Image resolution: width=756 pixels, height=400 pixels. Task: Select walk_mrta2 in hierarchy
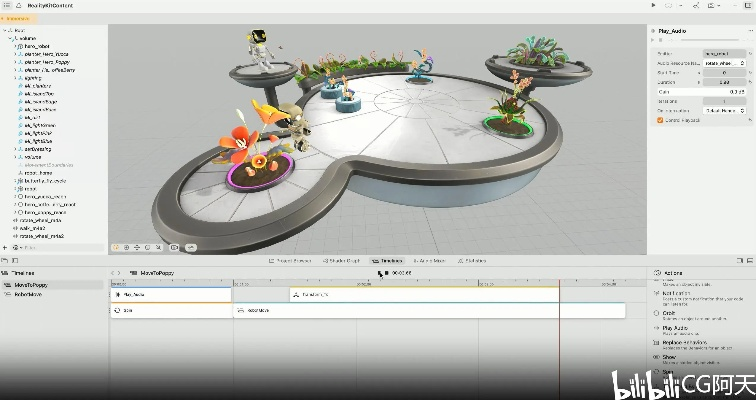(32, 228)
